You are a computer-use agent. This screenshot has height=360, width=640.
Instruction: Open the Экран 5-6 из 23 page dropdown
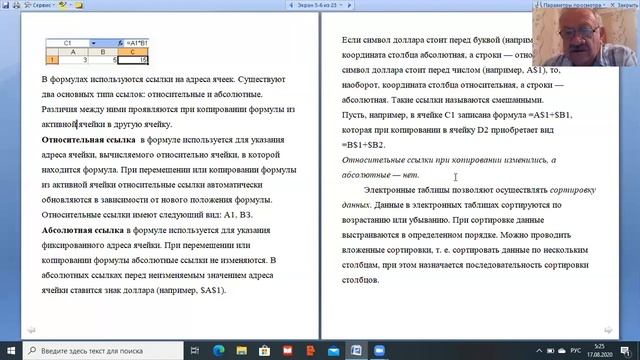click(320, 5)
